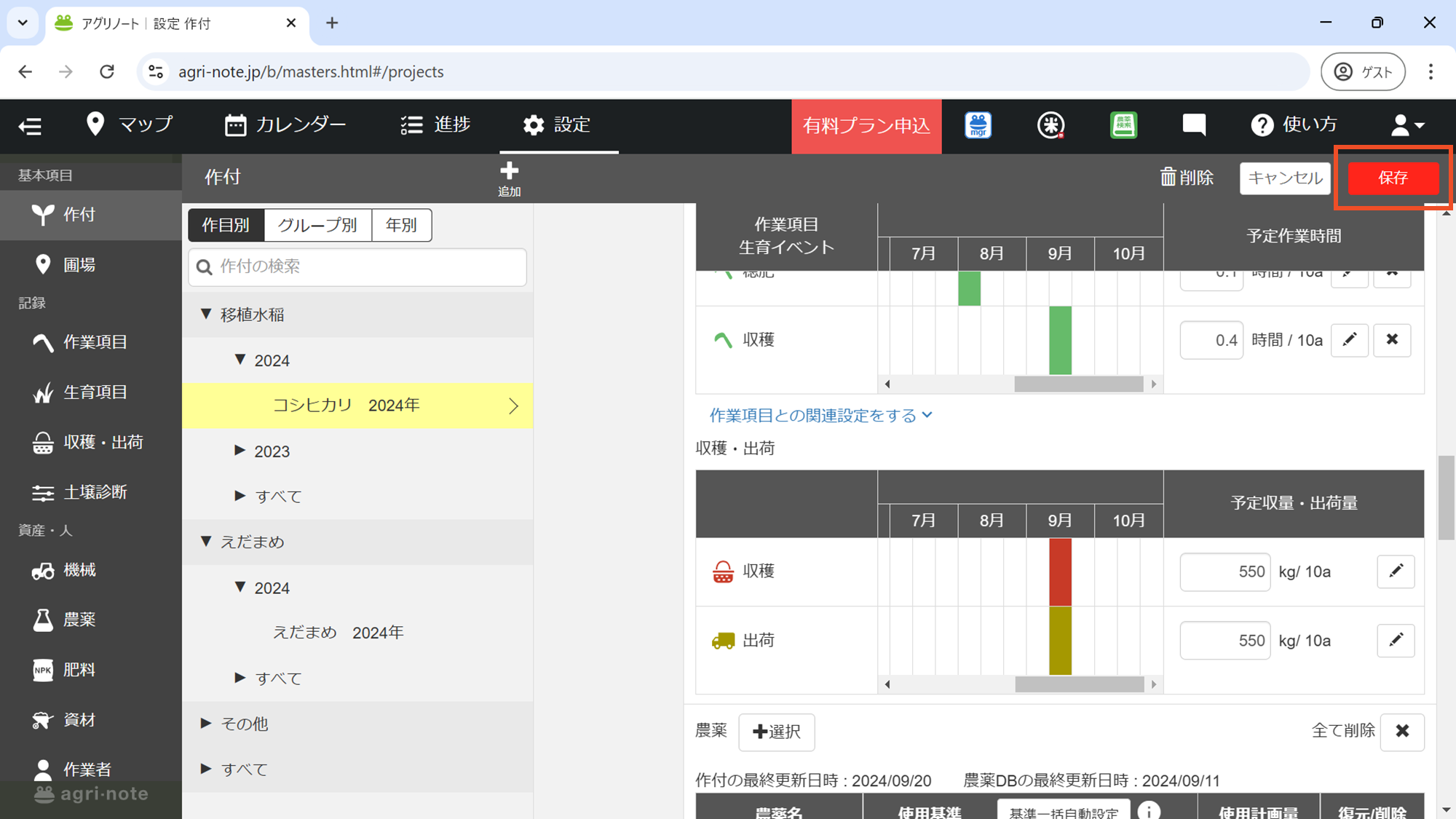The height and width of the screenshot is (819, 1456).
Task: Open the 進捗 menu tab
Action: pyautogui.click(x=435, y=124)
